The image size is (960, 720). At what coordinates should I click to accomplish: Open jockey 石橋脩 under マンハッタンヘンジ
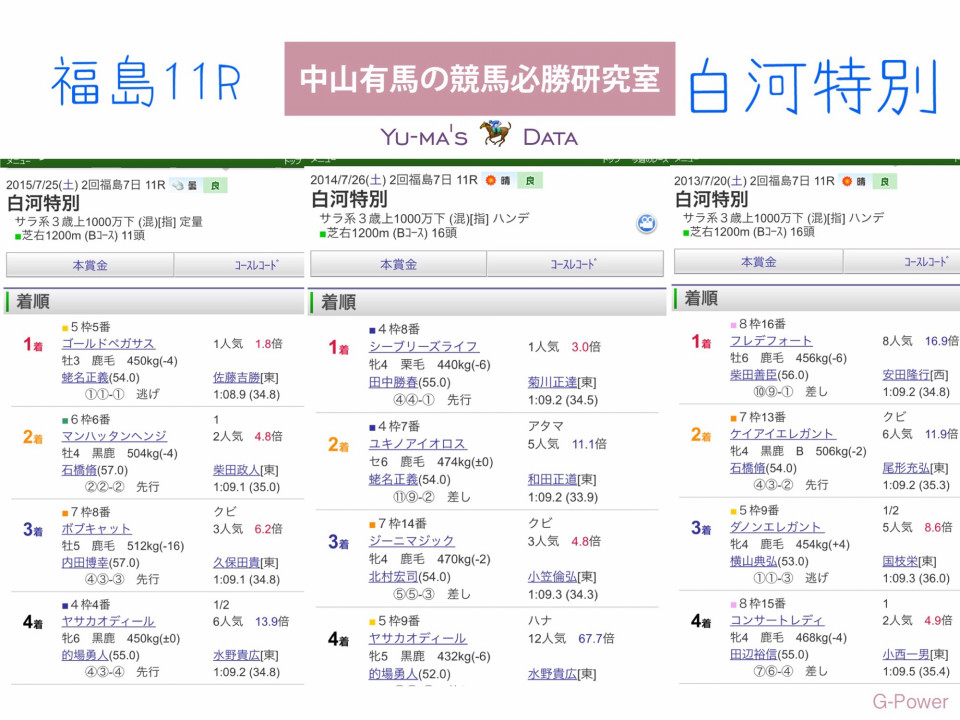(79, 470)
